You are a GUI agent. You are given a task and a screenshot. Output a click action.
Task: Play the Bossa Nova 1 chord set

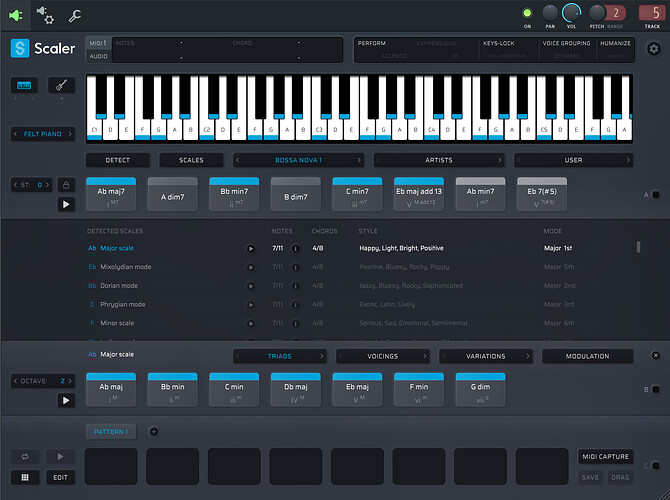click(66, 205)
